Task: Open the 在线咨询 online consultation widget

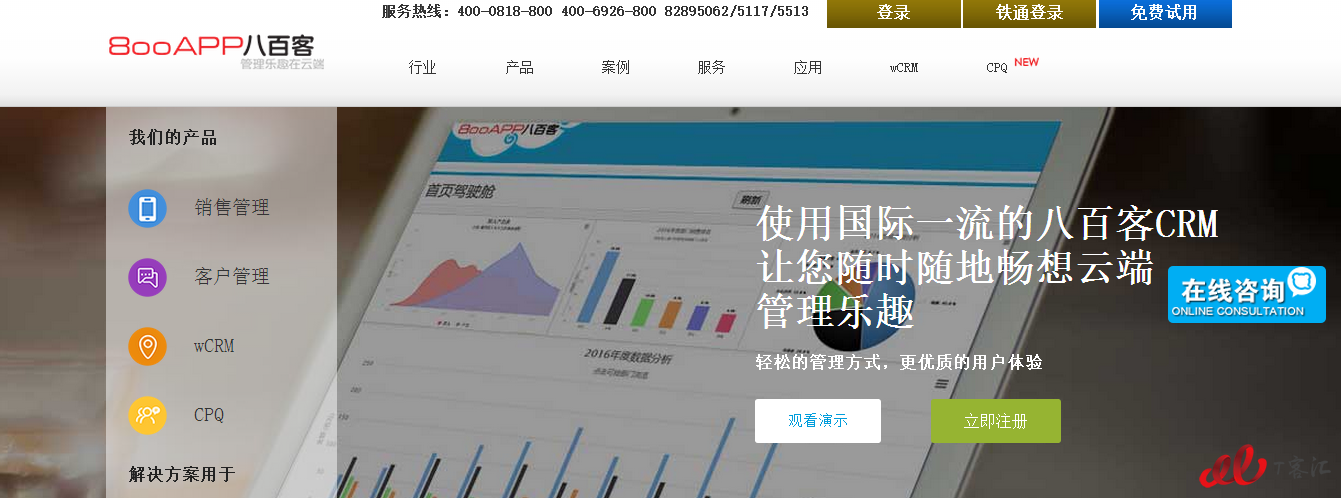Action: 1247,294
